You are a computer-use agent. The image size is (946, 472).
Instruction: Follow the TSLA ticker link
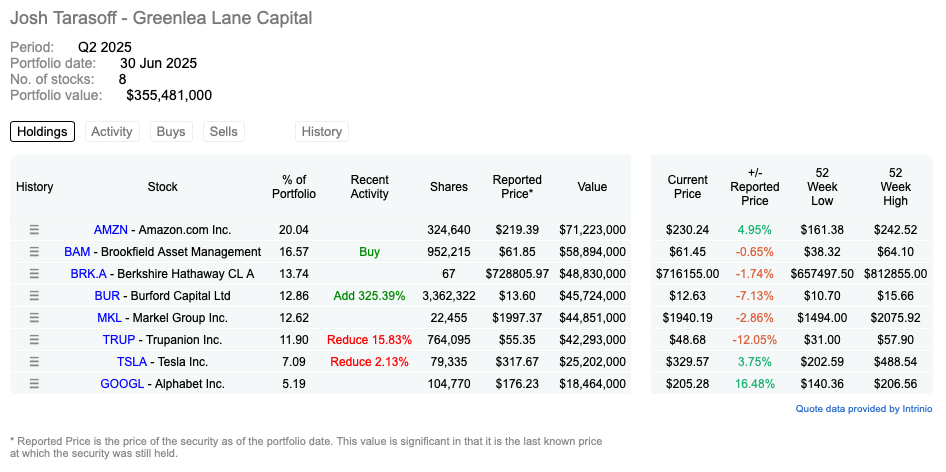coord(132,362)
